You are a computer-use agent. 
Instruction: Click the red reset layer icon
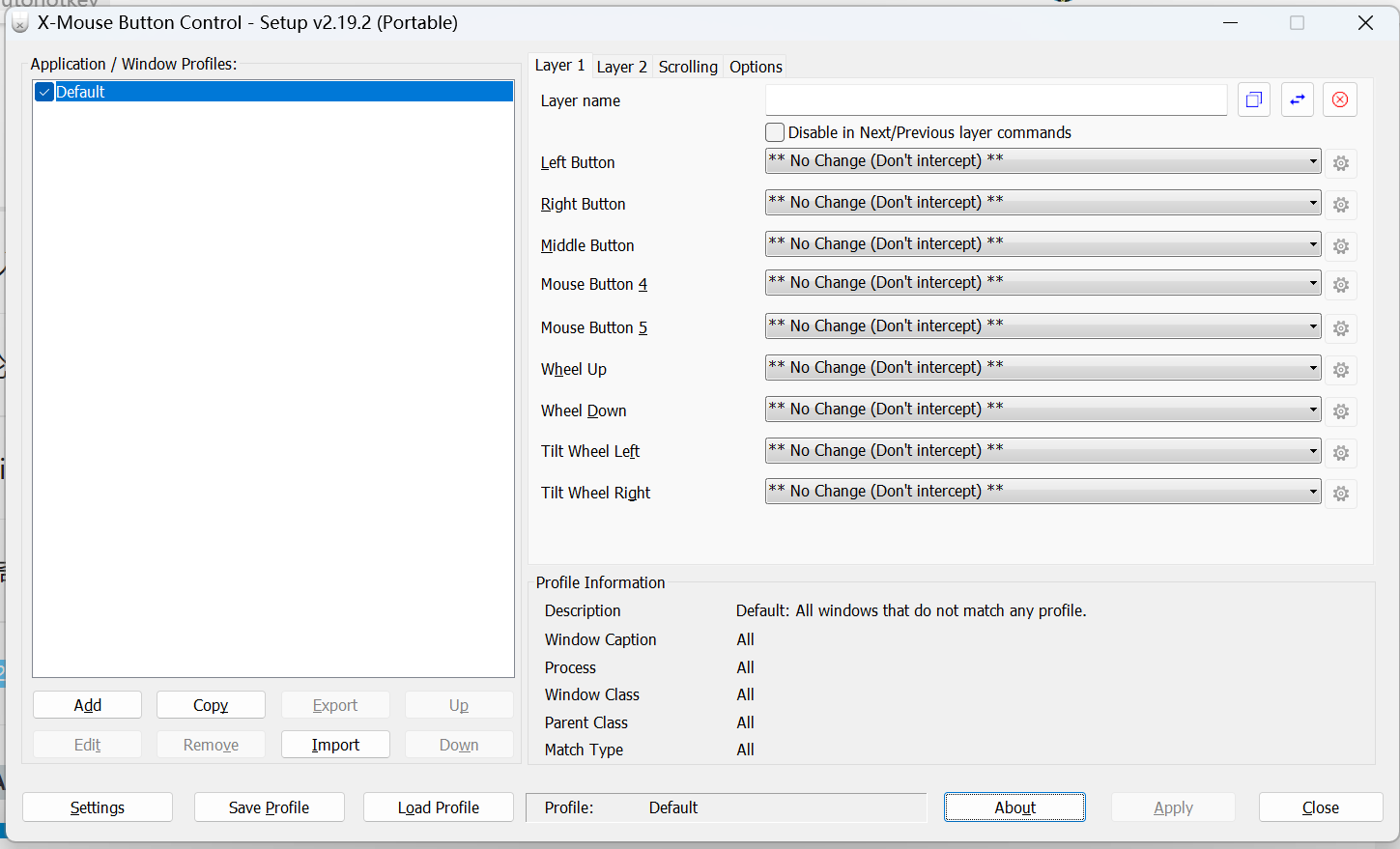(x=1340, y=99)
